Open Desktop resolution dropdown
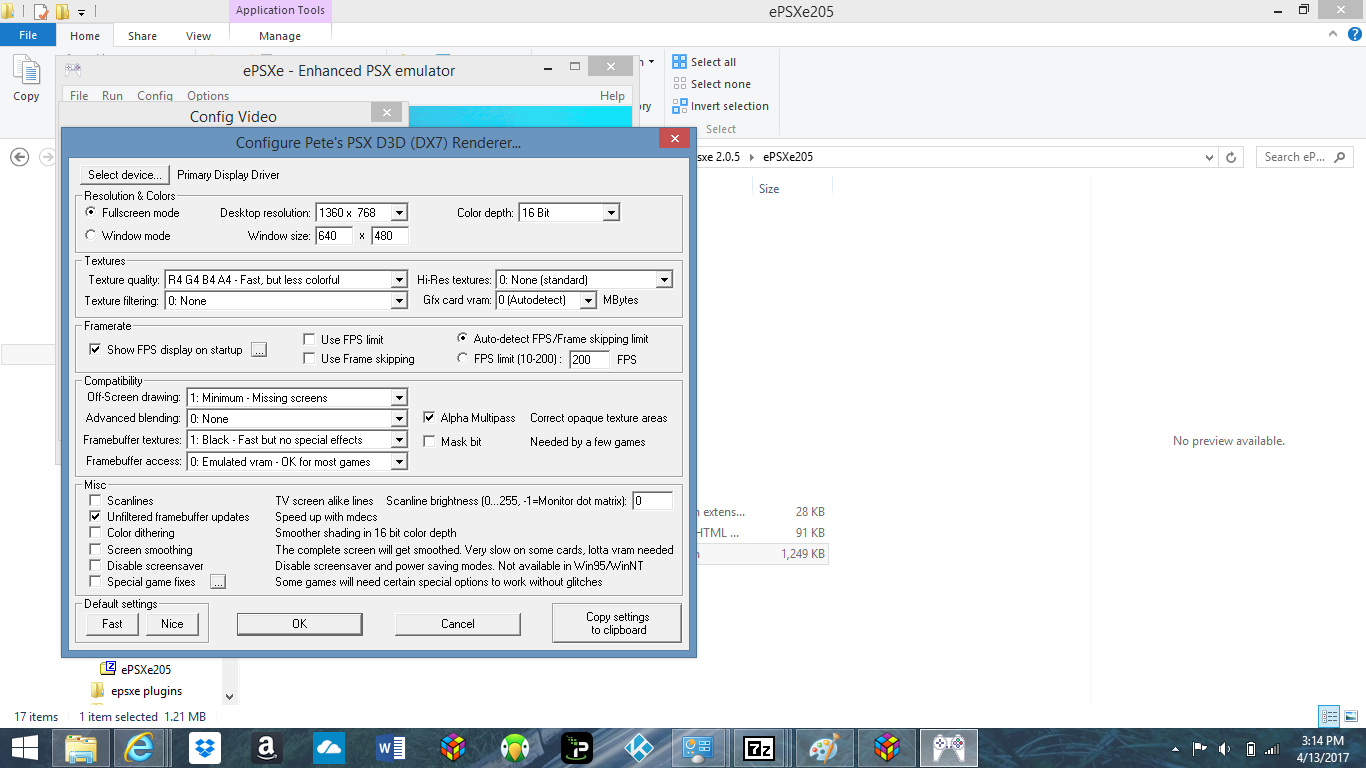The image size is (1366, 768). coord(399,213)
